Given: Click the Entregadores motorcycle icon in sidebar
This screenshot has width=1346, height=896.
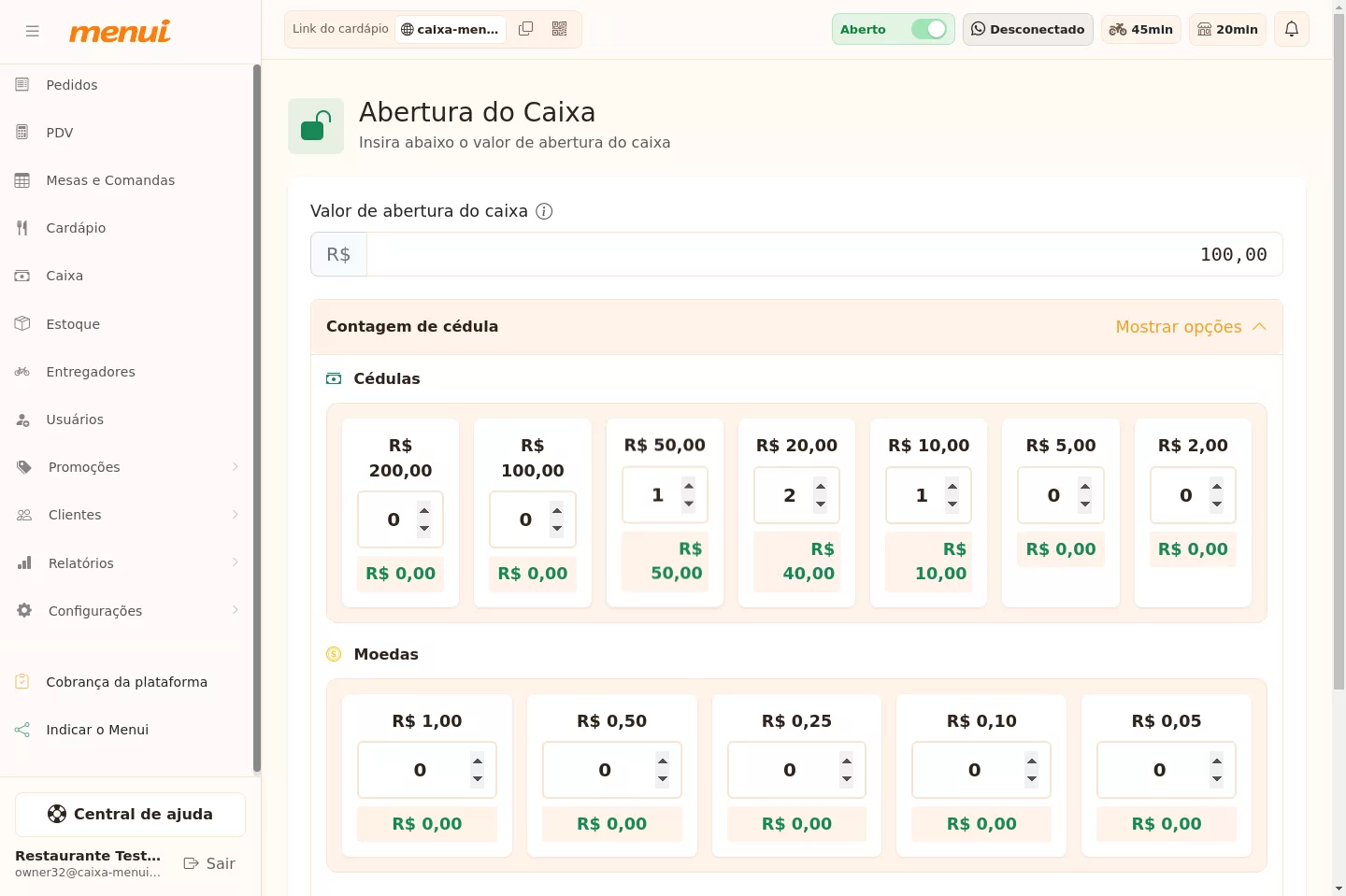Looking at the screenshot, I should point(22,372).
